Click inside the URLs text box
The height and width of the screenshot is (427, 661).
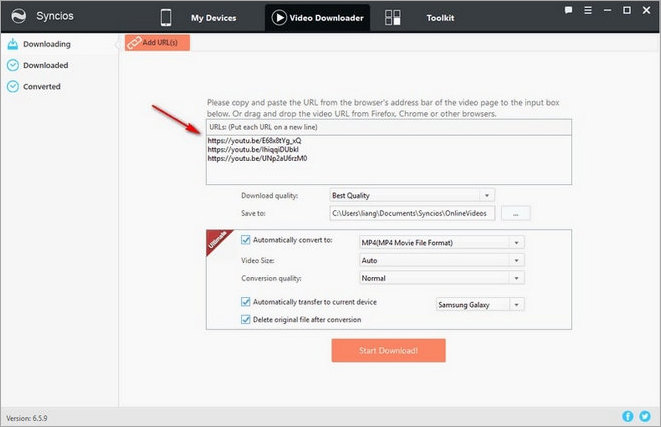(x=389, y=160)
